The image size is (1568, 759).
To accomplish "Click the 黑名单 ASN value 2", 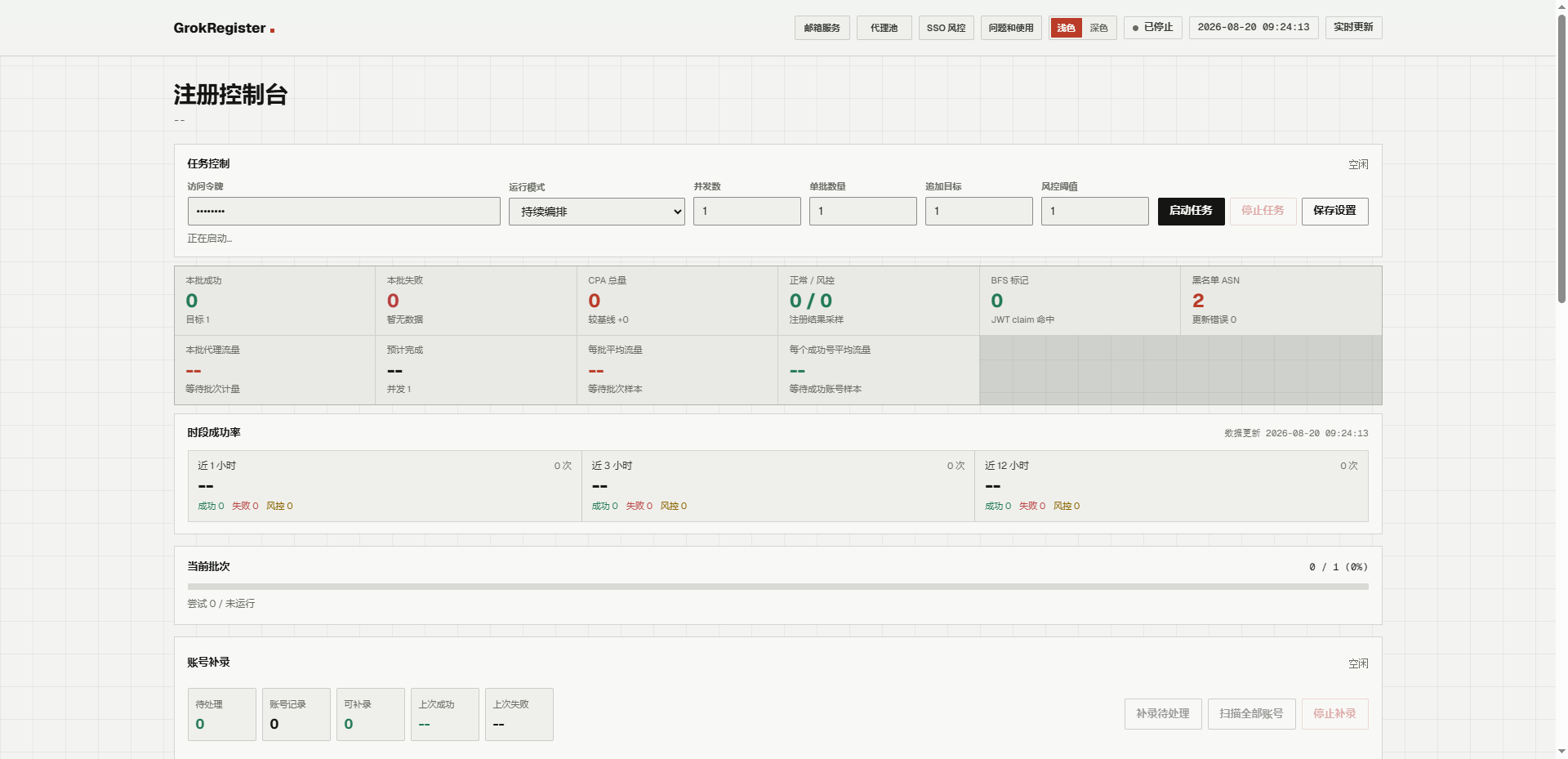I will click(1198, 301).
